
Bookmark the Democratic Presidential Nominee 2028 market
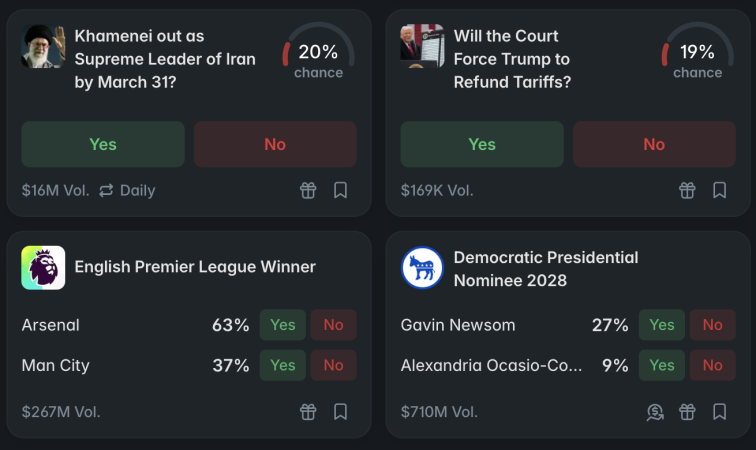click(x=719, y=411)
